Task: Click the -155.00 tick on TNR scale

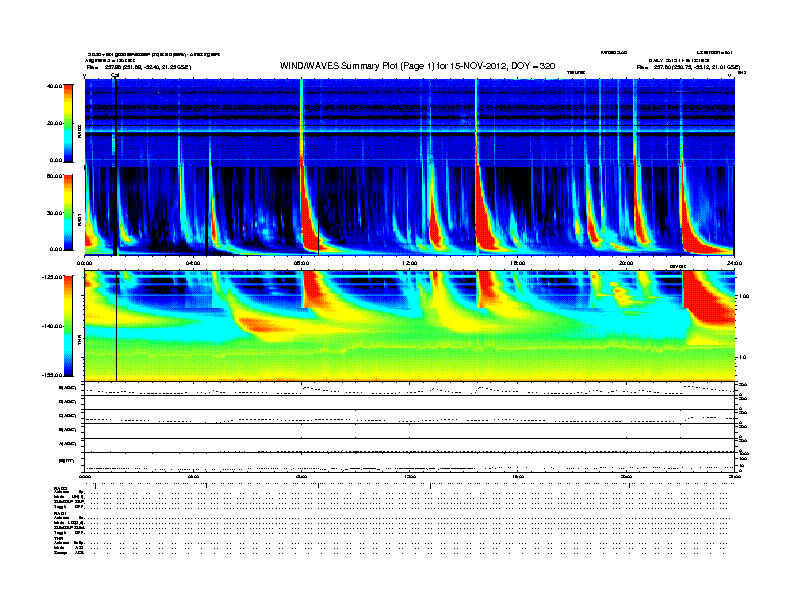Action: point(53,375)
